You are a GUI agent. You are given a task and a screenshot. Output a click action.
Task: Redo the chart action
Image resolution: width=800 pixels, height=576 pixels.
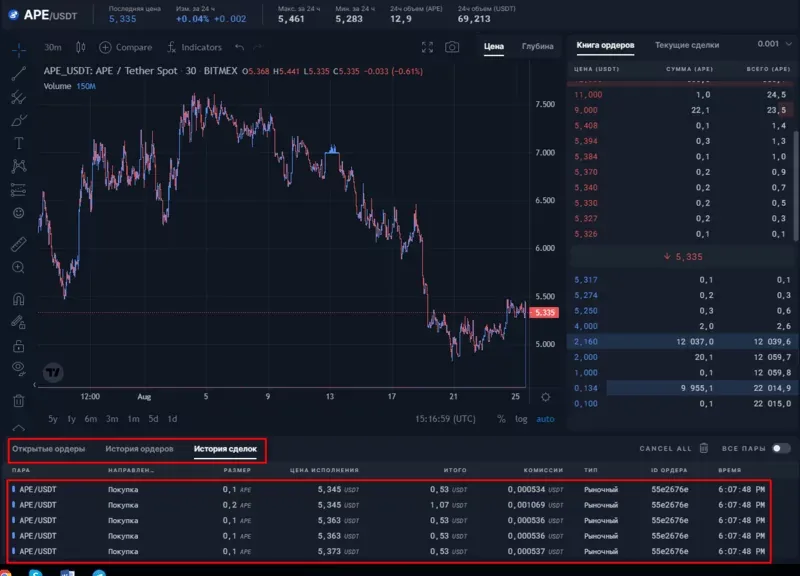[258, 47]
